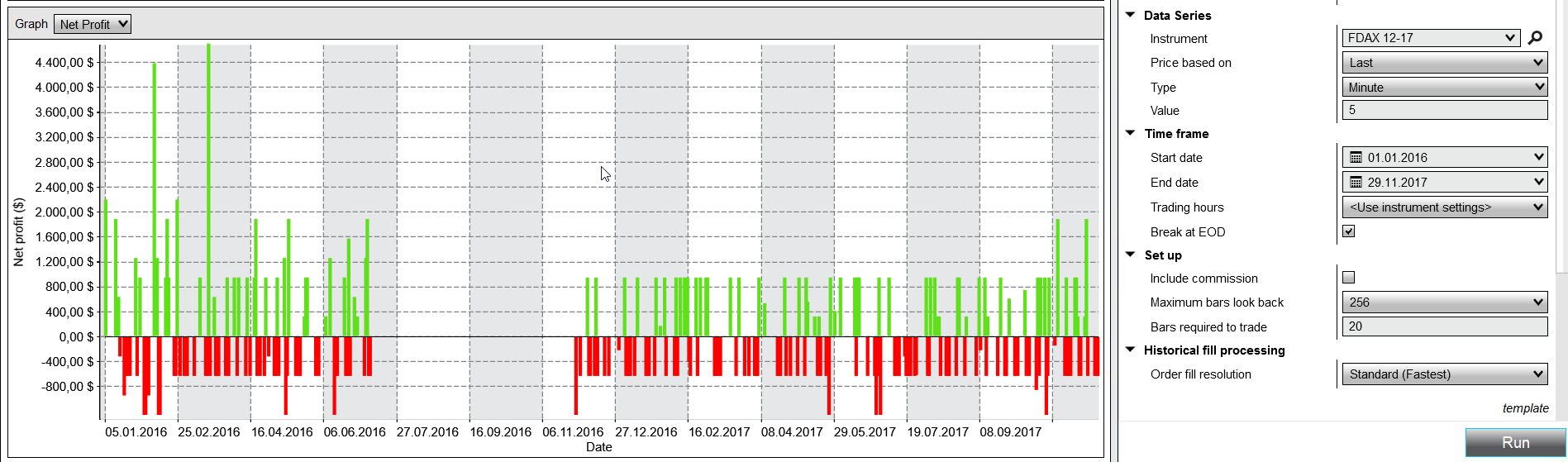This screenshot has height=462, width=1568.
Task: Click the Net profit ($) axis title
Action: (19, 232)
